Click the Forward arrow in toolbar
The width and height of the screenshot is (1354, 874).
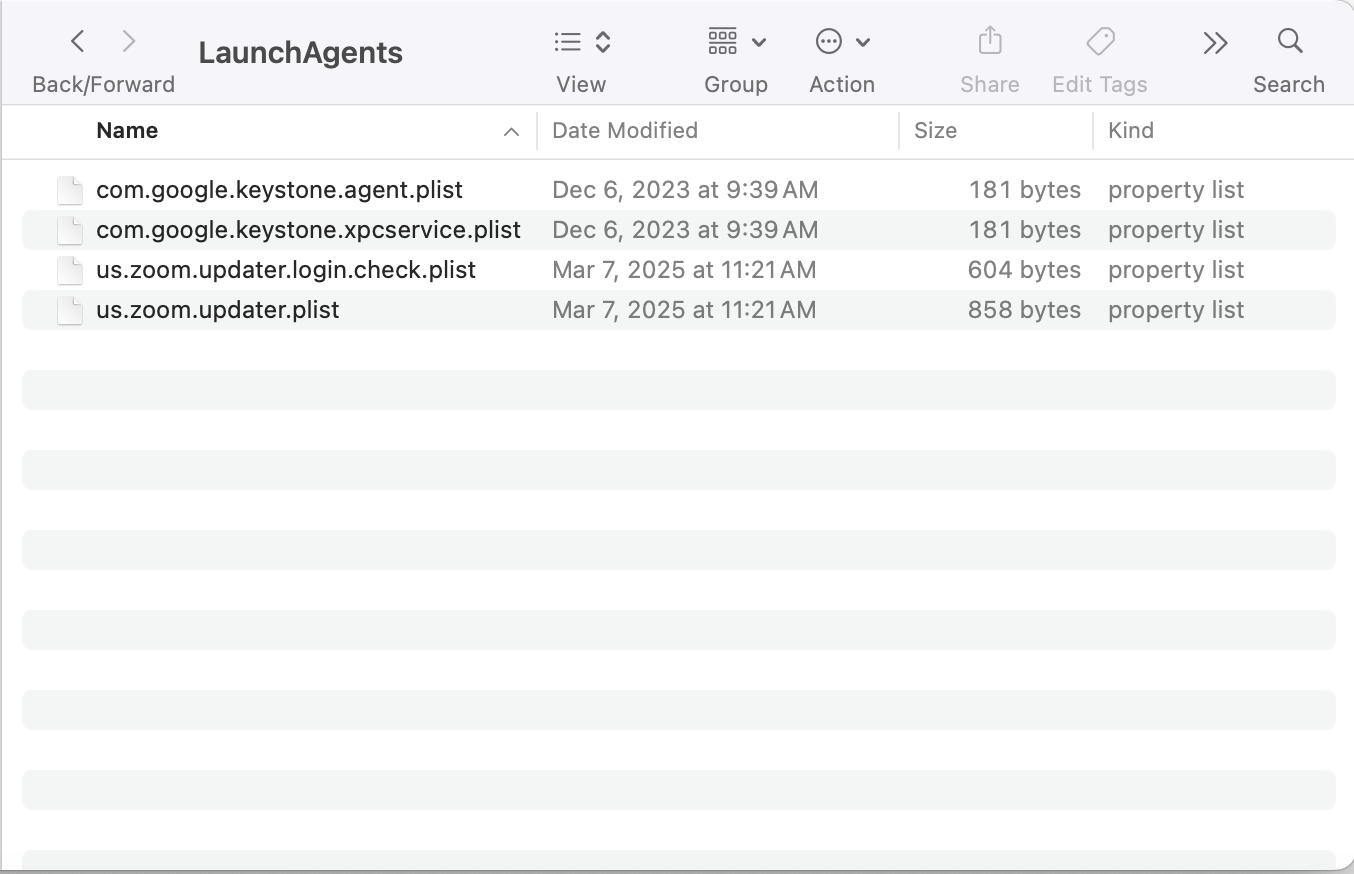(128, 42)
